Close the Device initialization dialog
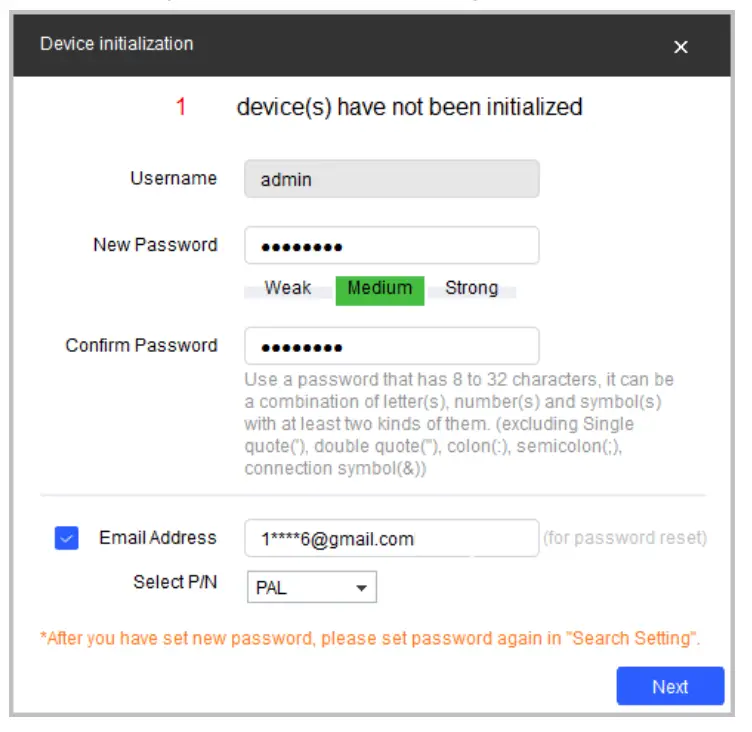This screenshot has height=732, width=752. tap(681, 47)
